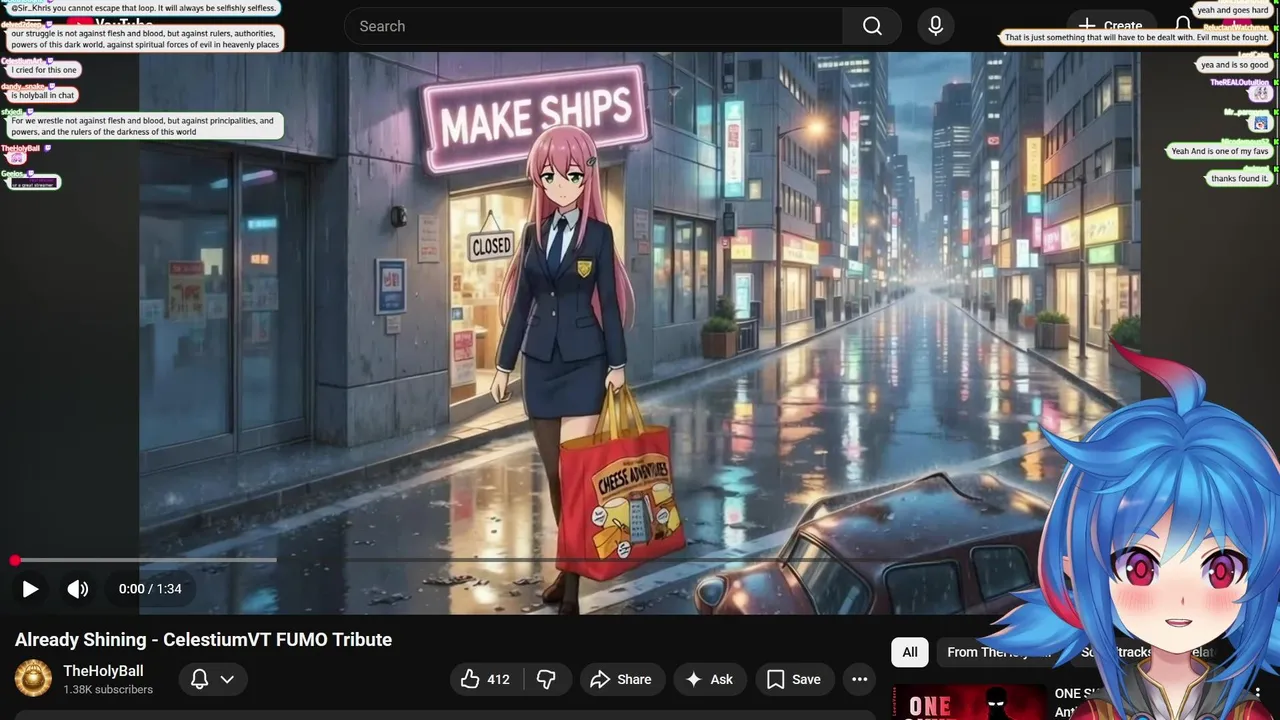Go to TheHolyBall channel name link
The image size is (1280, 720).
(103, 671)
